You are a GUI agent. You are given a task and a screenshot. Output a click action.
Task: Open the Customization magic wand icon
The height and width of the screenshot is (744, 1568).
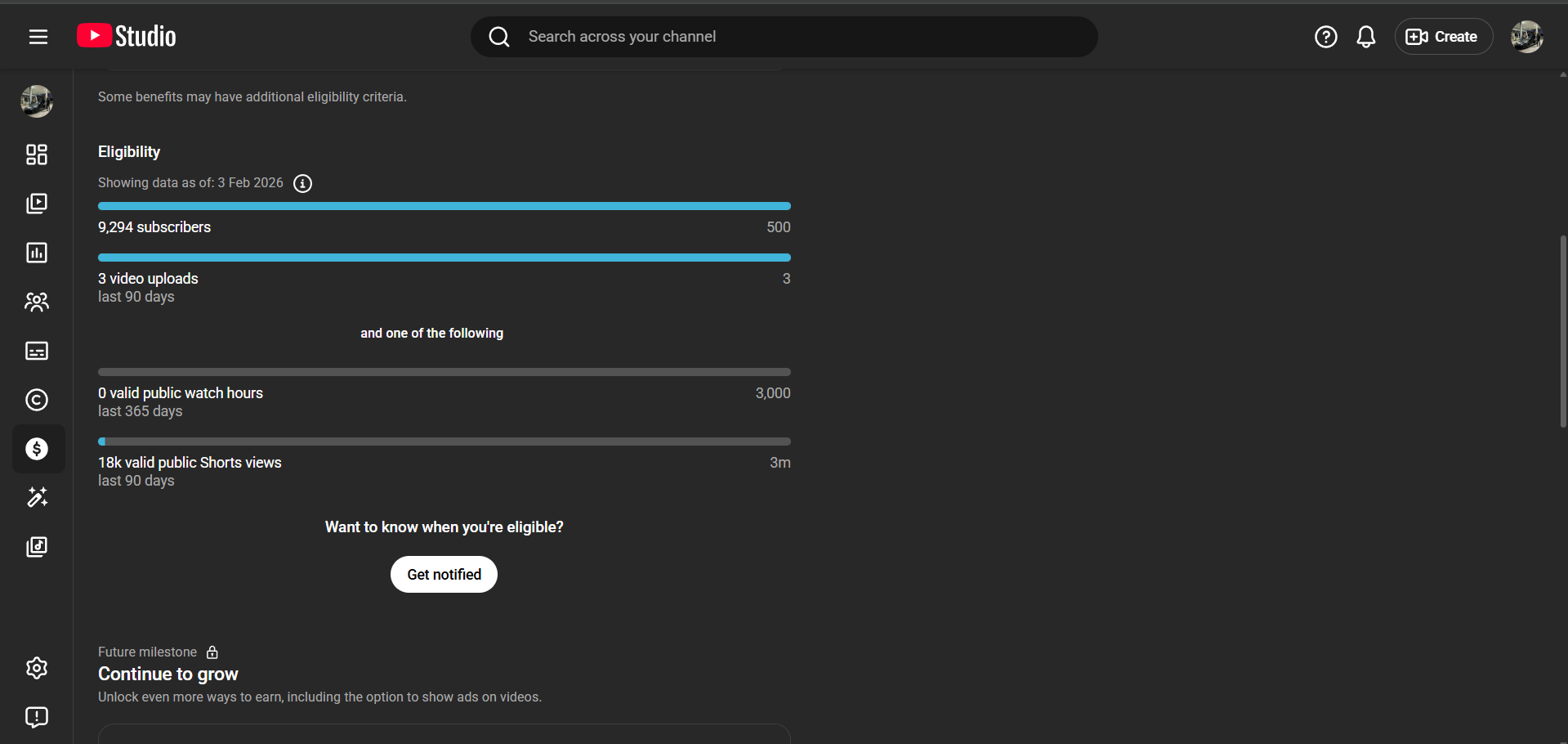tap(37, 497)
